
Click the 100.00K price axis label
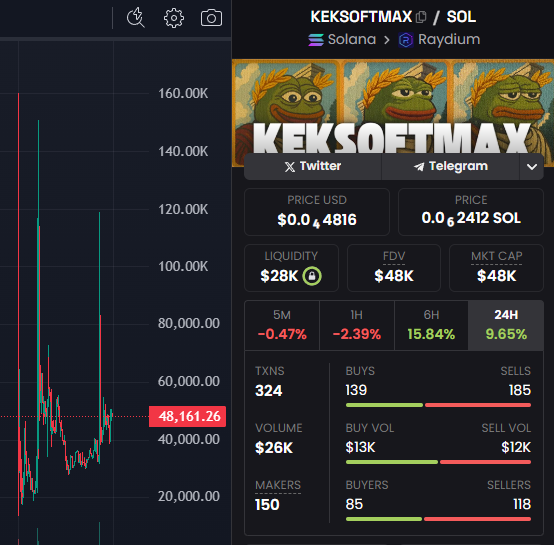[x=183, y=266]
